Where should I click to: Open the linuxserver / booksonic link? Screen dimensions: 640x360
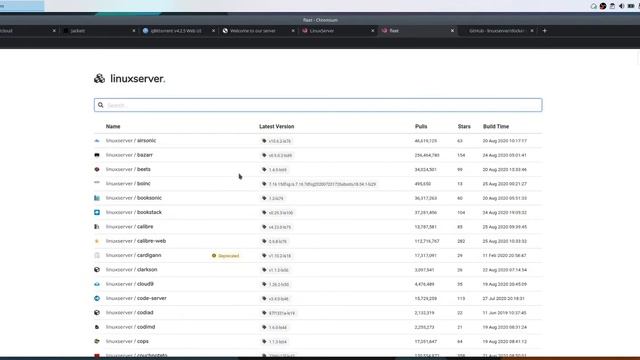click(x=134, y=198)
